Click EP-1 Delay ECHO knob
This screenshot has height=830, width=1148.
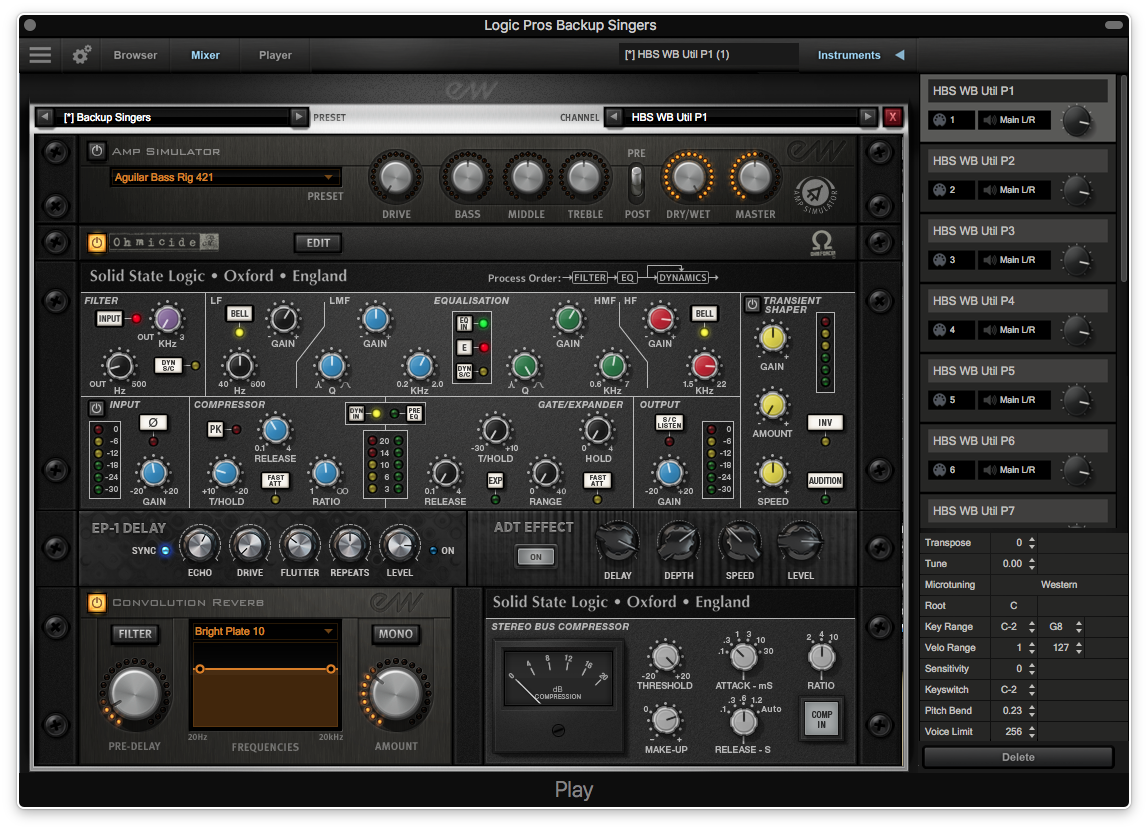pos(199,545)
